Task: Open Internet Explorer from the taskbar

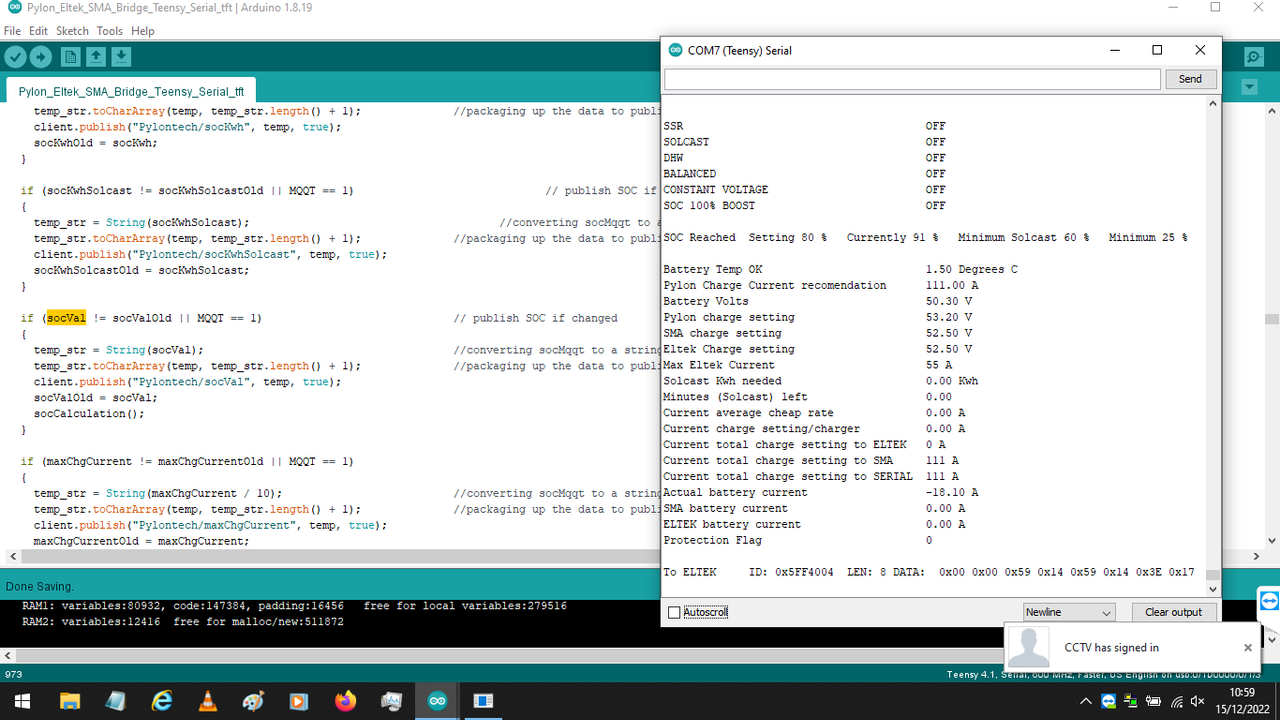Action: coord(162,701)
